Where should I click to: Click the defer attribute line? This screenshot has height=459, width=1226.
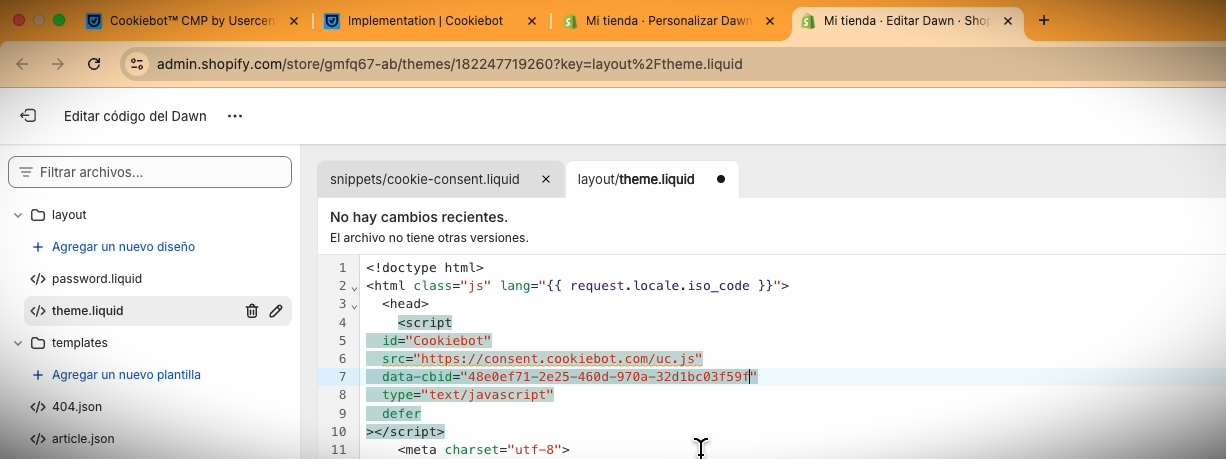click(x=401, y=413)
